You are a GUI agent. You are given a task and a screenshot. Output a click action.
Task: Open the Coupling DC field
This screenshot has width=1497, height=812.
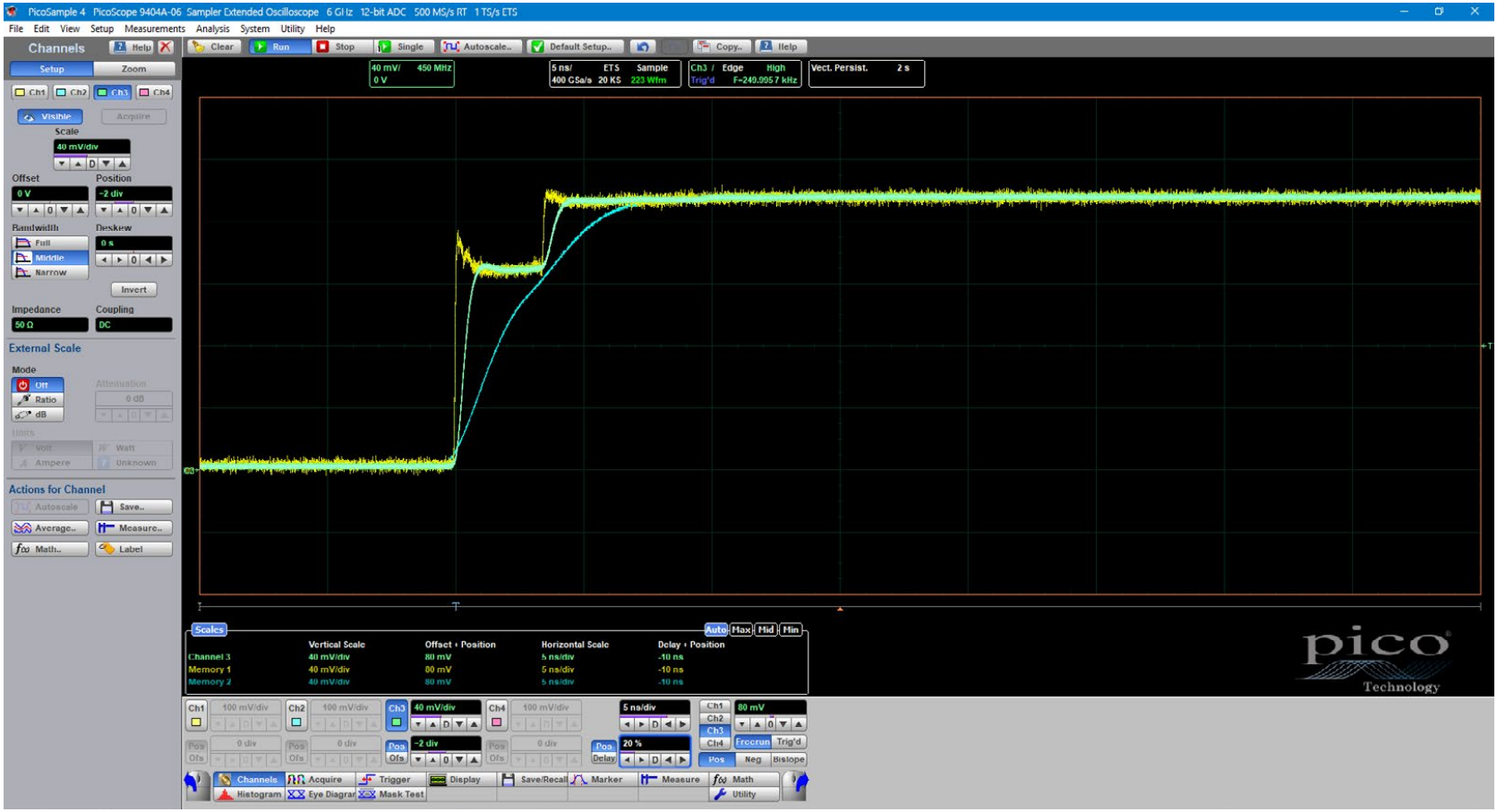point(133,325)
